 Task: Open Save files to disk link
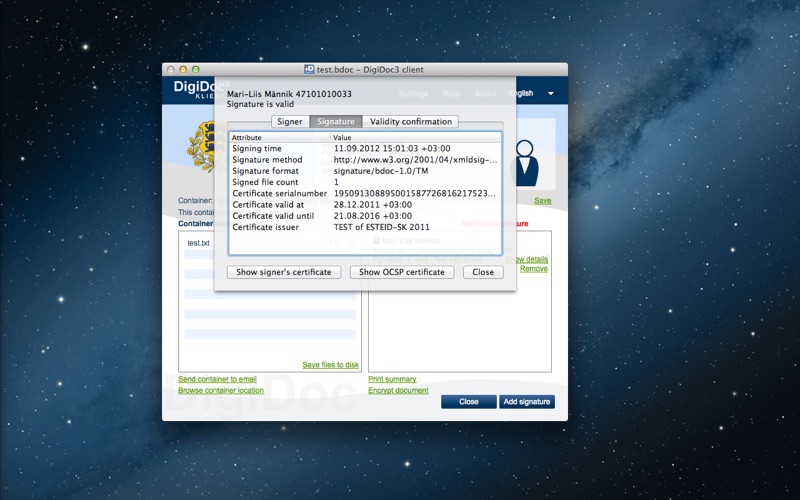point(330,365)
